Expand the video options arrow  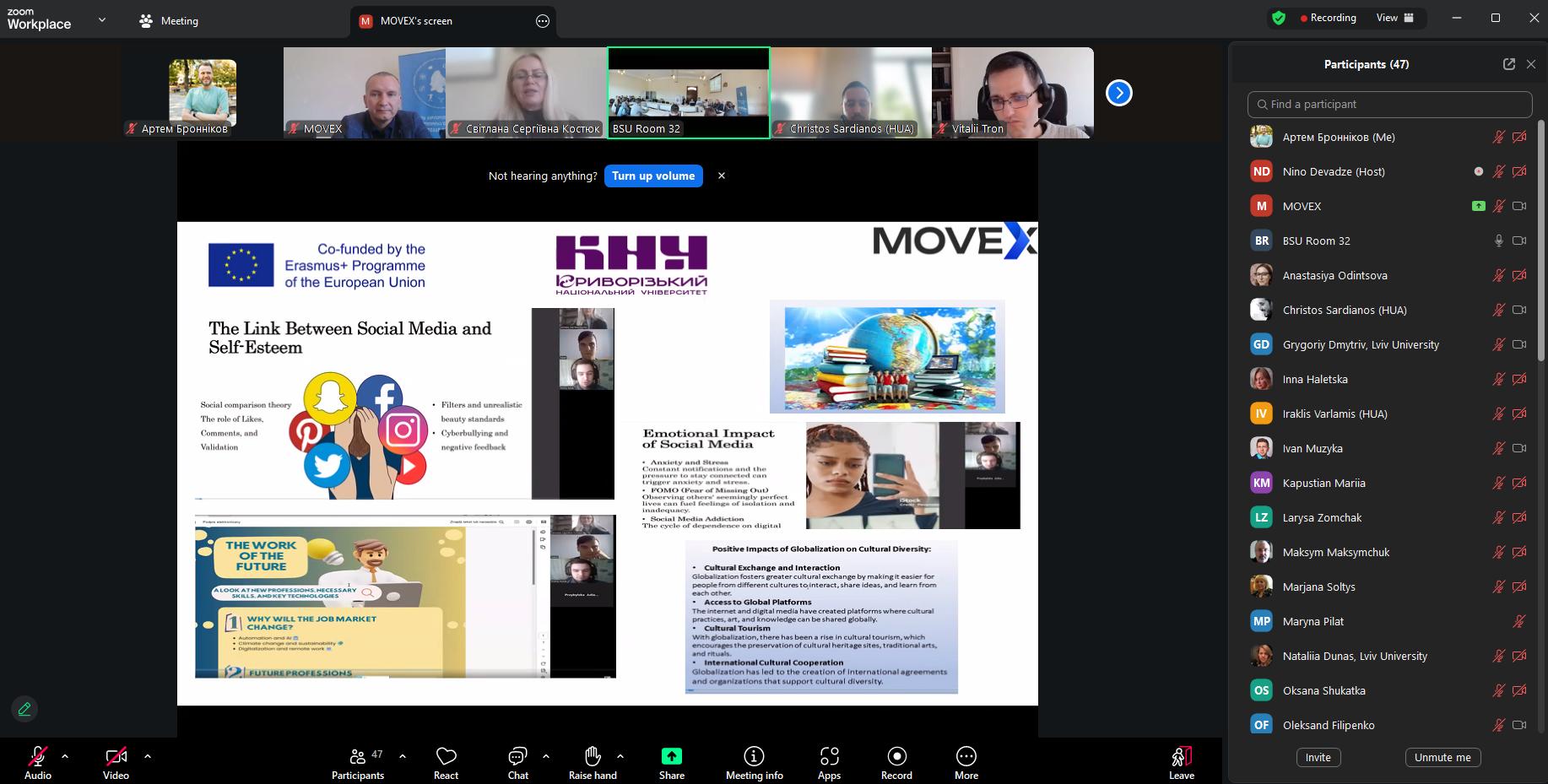click(148, 756)
